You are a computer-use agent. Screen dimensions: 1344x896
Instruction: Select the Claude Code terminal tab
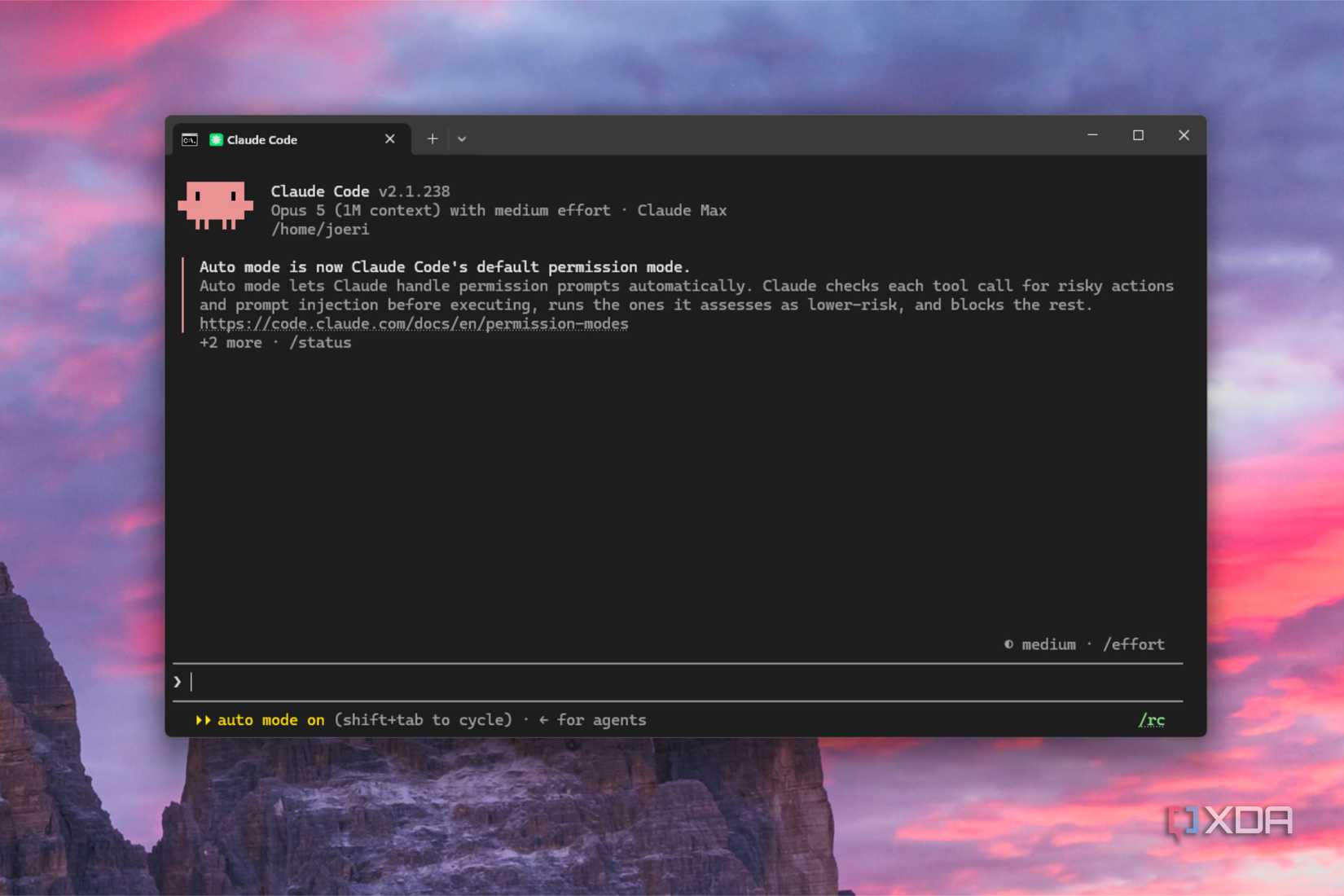[x=291, y=139]
